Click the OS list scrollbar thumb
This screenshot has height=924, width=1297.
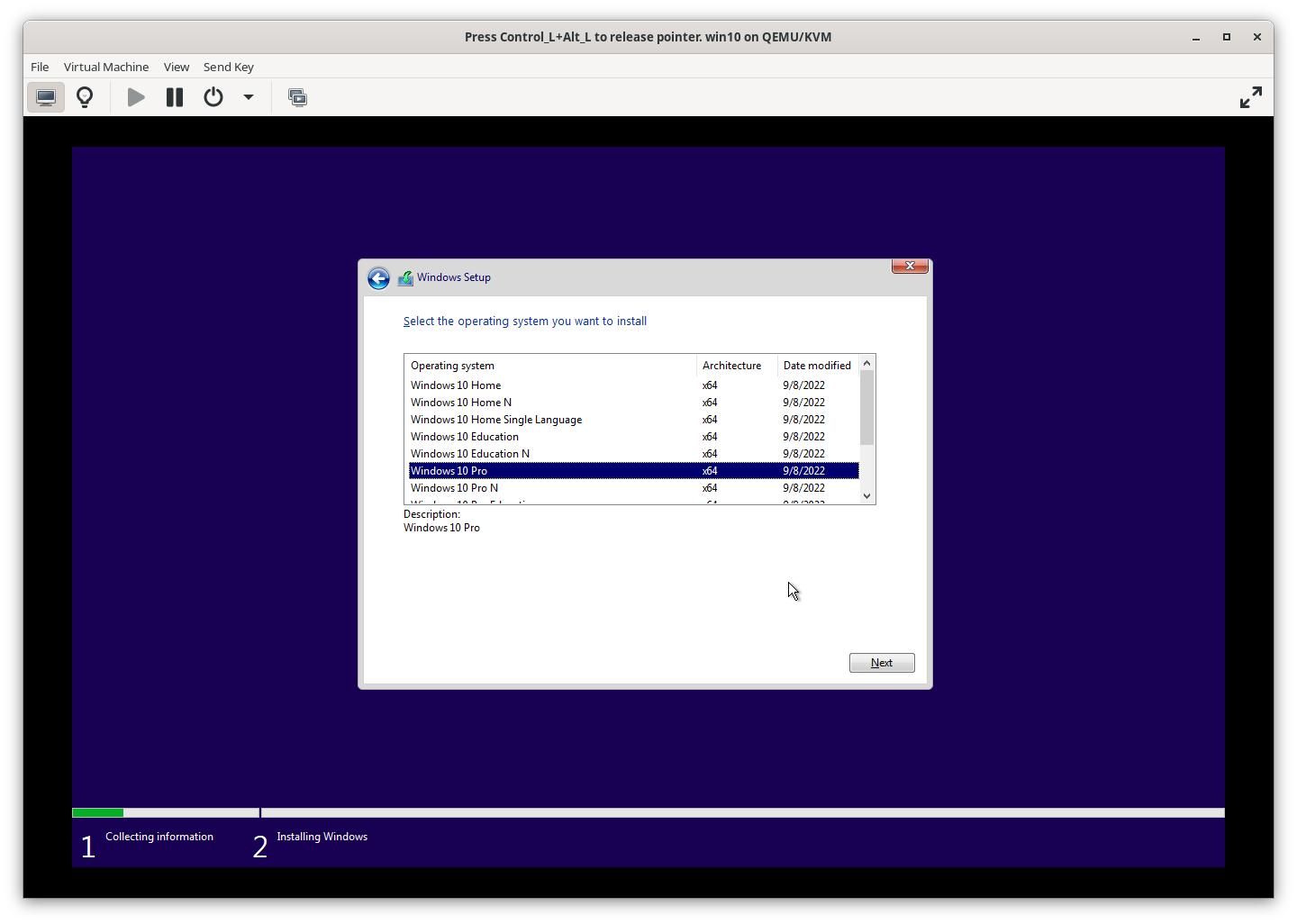coord(867,407)
